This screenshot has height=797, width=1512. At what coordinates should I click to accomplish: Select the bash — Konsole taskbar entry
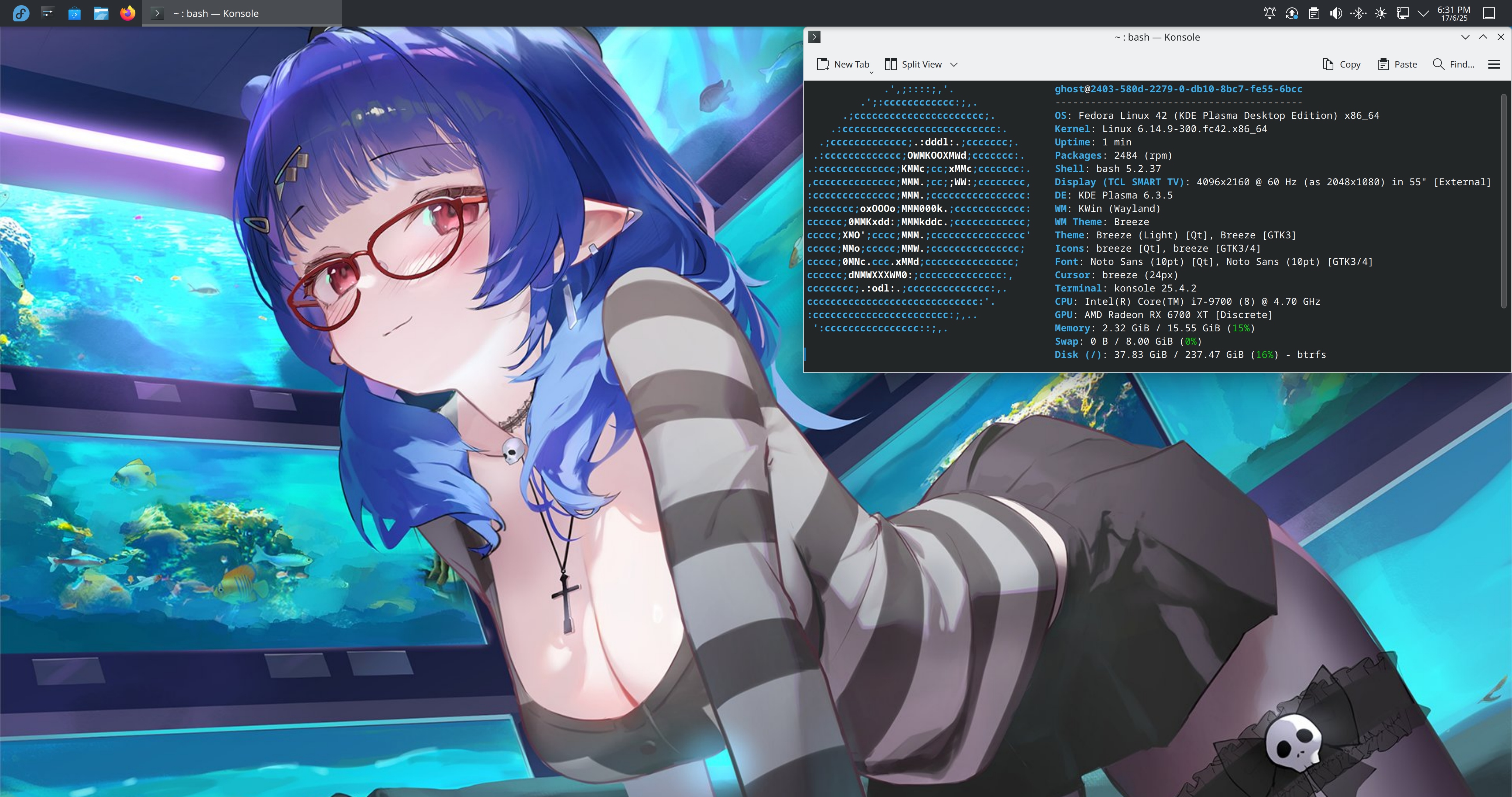(242, 13)
